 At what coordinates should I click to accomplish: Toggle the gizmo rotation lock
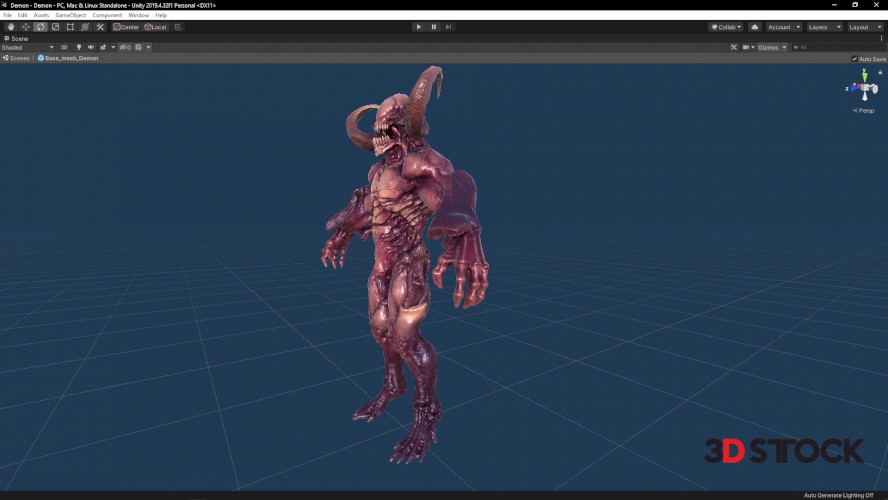(880, 72)
